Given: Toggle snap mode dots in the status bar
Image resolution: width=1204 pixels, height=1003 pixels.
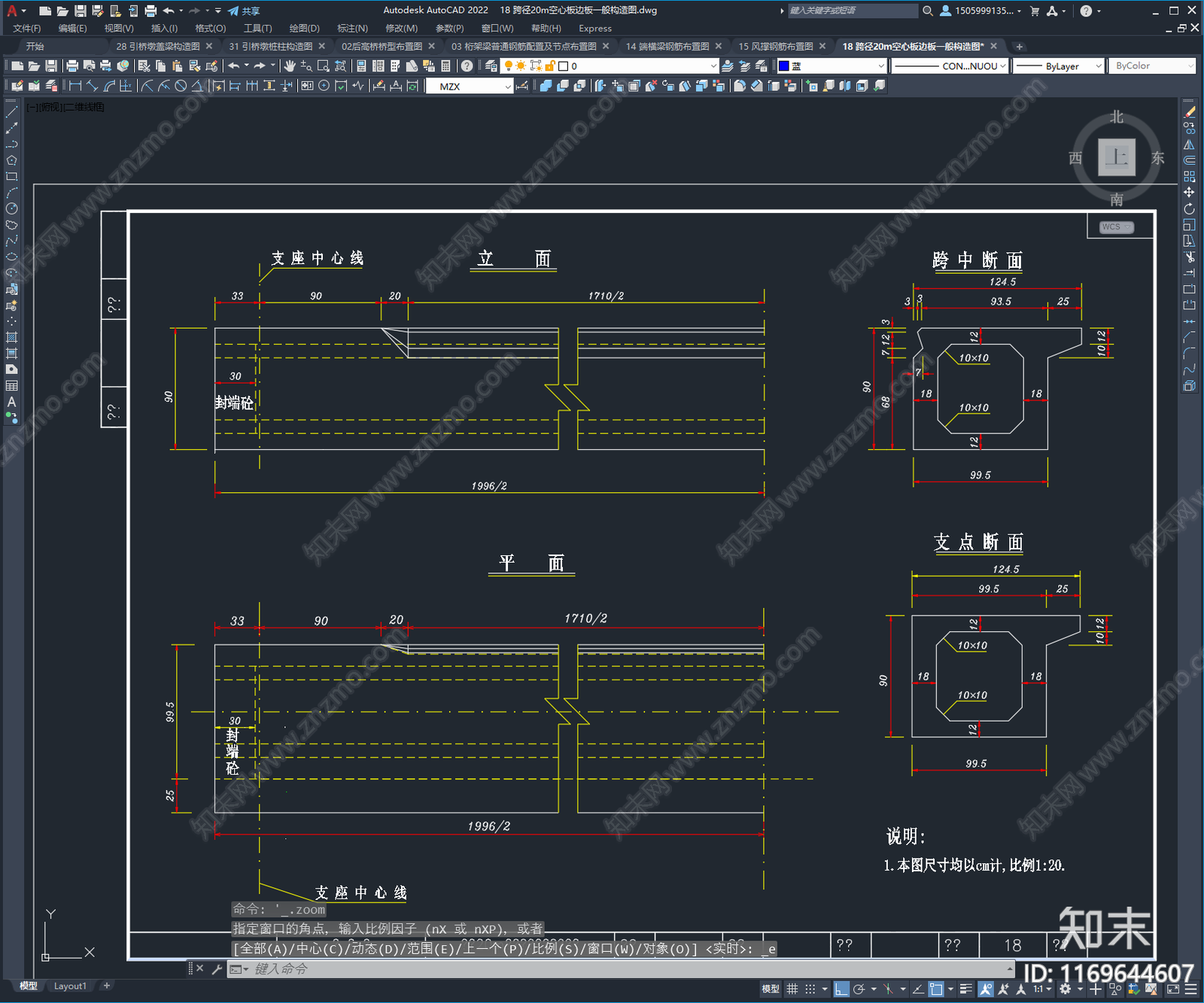Looking at the screenshot, I should tap(810, 989).
